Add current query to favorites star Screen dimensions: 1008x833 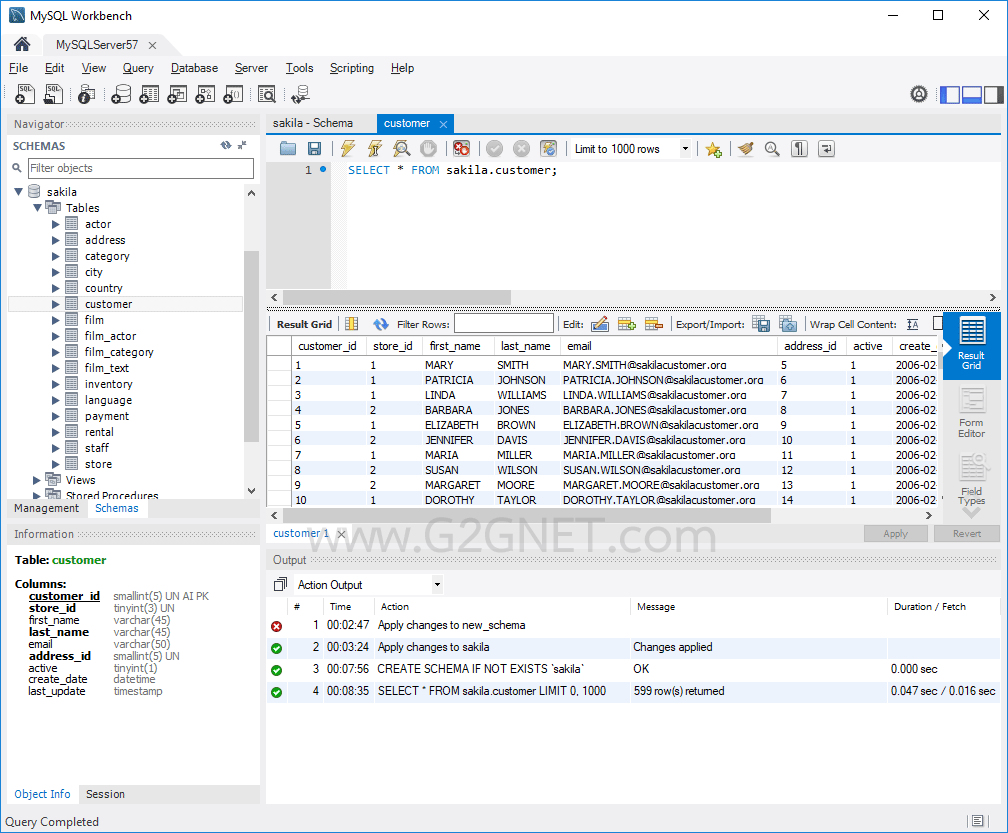click(x=714, y=149)
